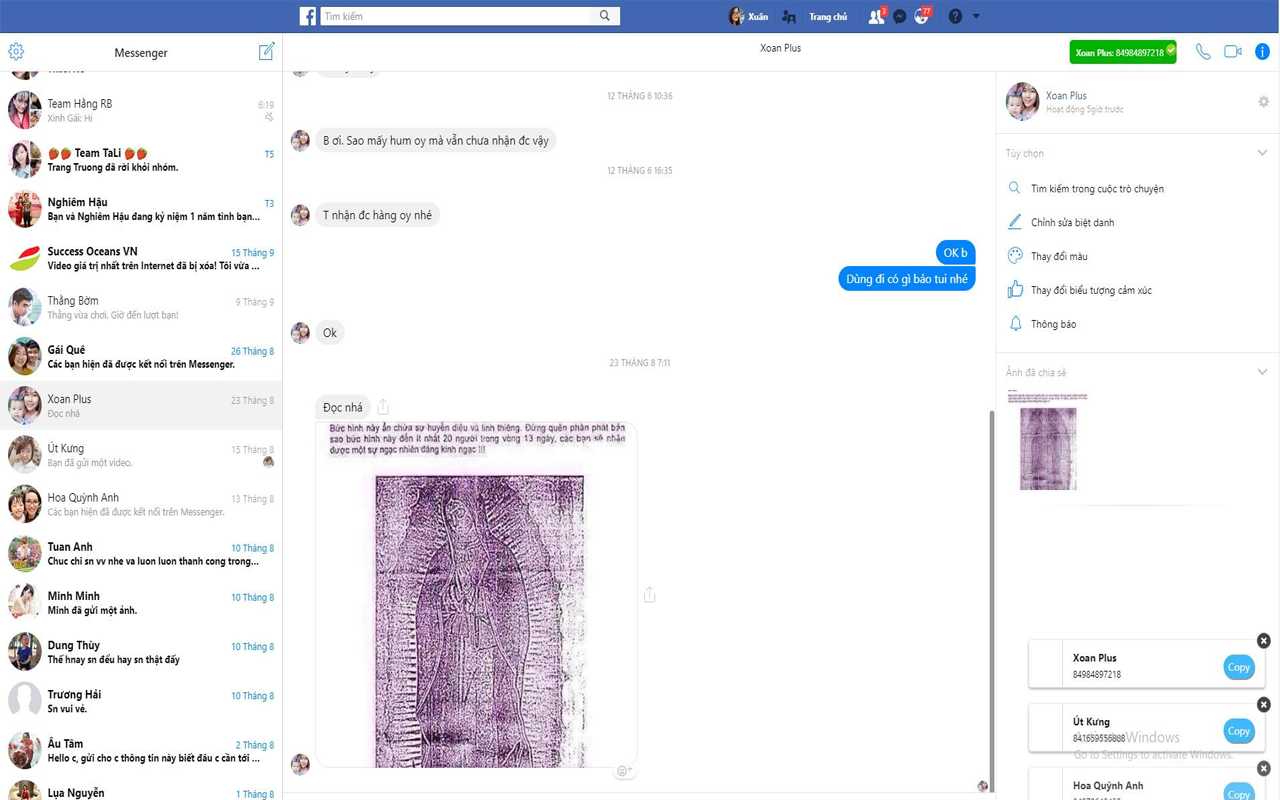Compose a new Messenger message

click(x=267, y=50)
